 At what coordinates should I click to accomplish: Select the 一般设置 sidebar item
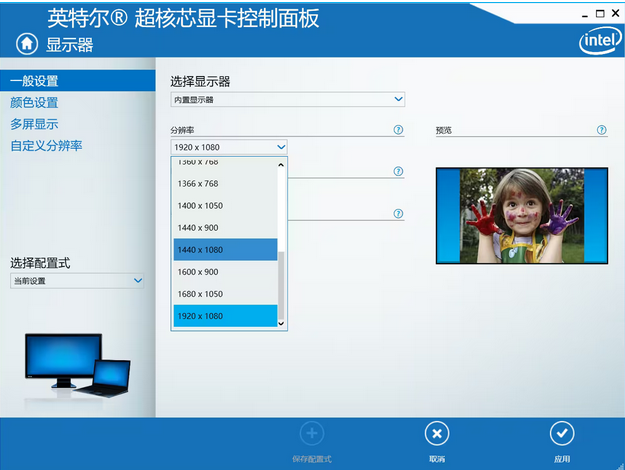(x=35, y=81)
